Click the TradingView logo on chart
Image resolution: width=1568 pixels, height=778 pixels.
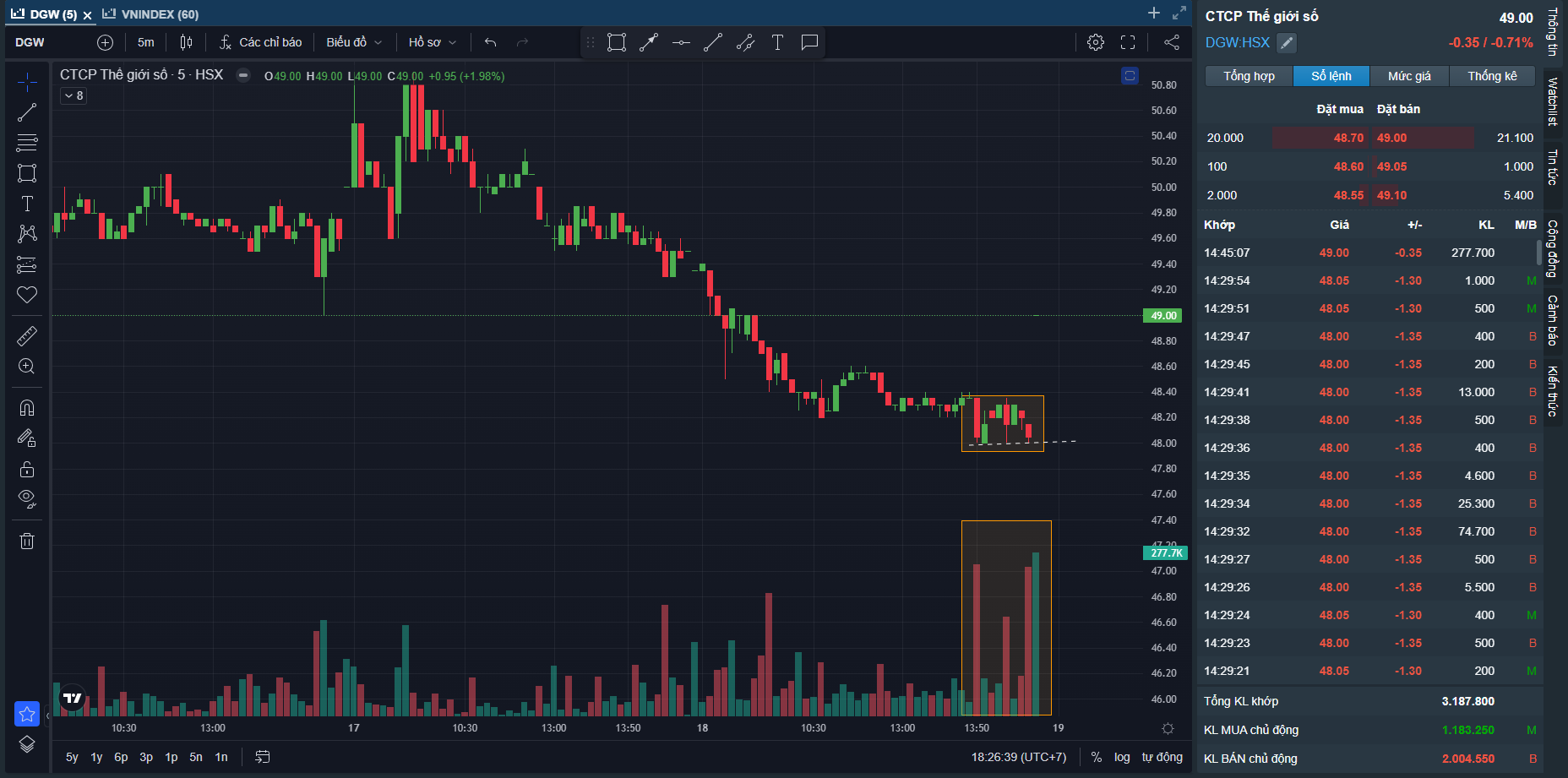pos(73,698)
